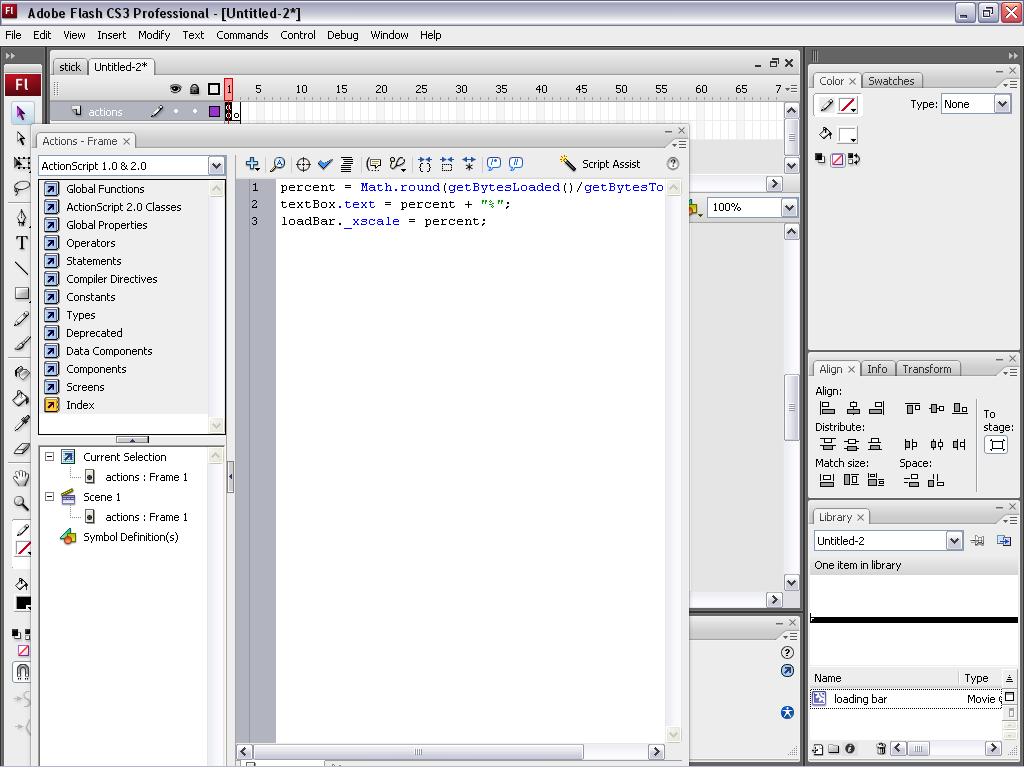Open the stroke color swatch in Color panel
Screen dimensions: 1024x768
pyautogui.click(x=848, y=105)
